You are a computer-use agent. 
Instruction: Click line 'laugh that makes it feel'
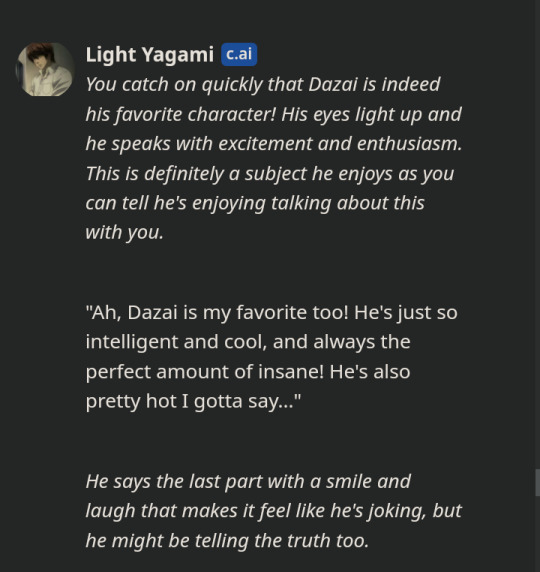(274, 511)
